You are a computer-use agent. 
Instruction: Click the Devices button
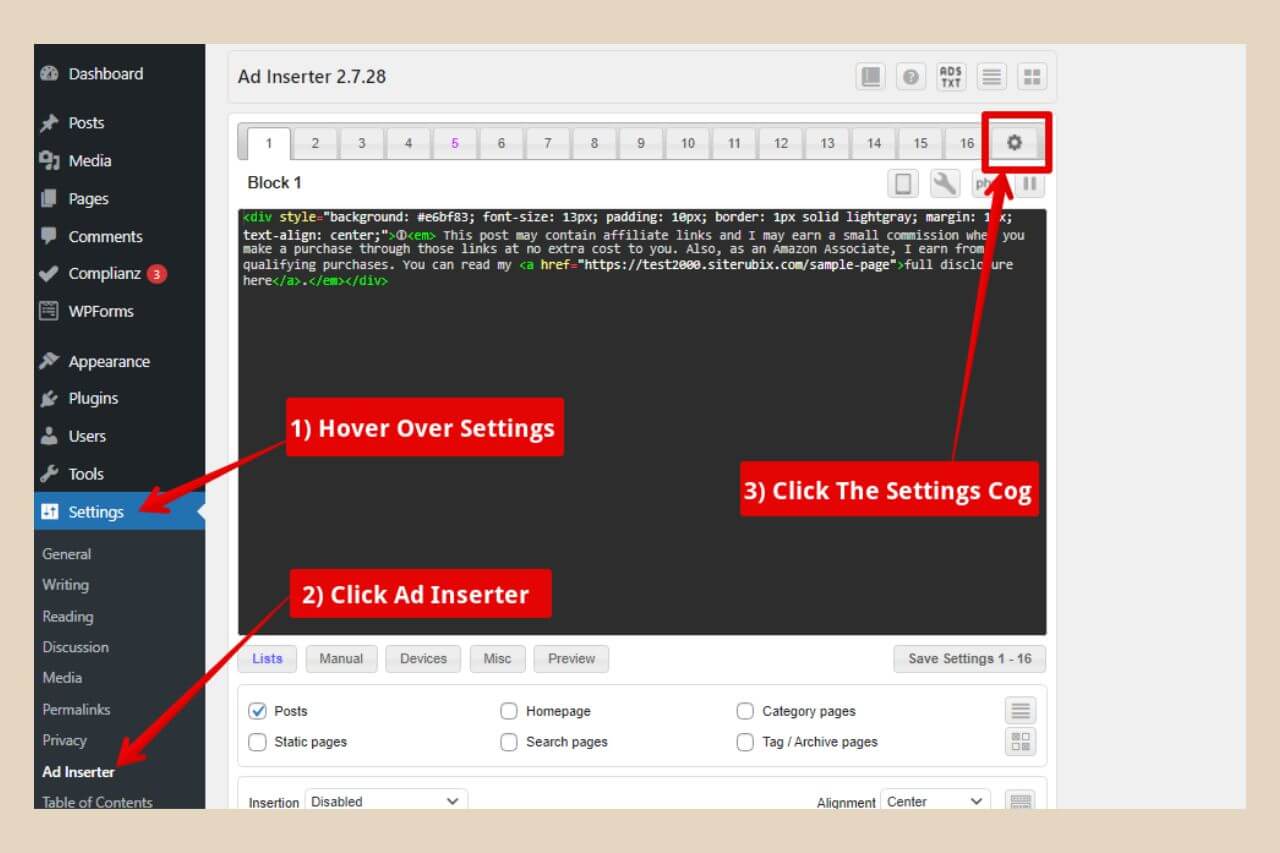[423, 659]
